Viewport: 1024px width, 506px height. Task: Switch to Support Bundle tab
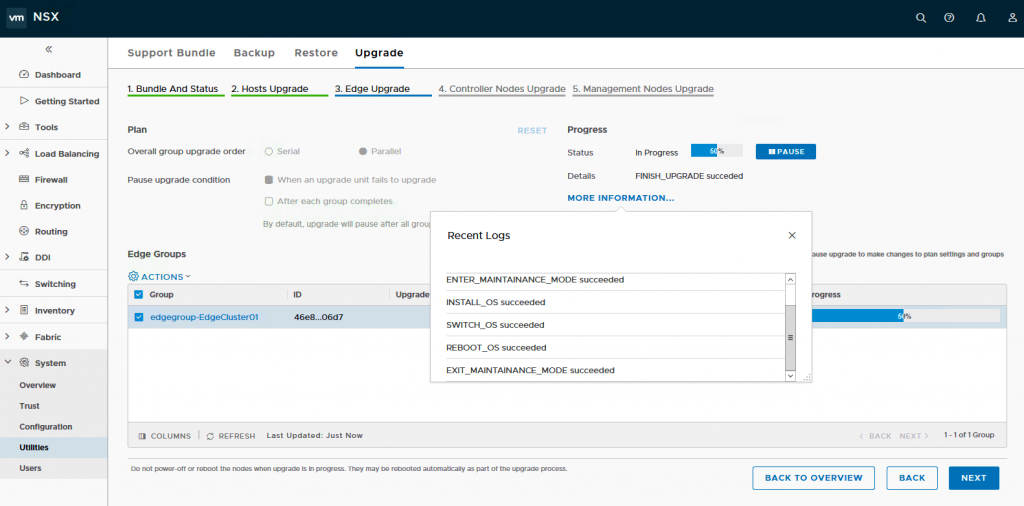(x=171, y=53)
